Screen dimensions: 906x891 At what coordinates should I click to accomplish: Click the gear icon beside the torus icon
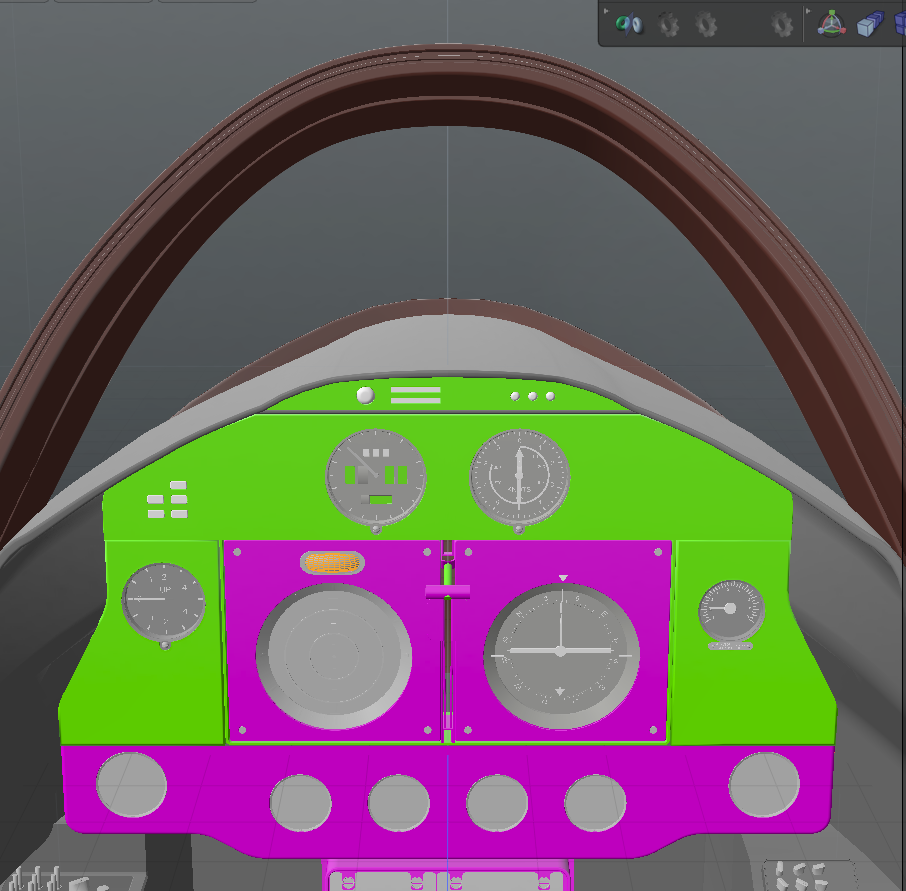click(x=668, y=23)
